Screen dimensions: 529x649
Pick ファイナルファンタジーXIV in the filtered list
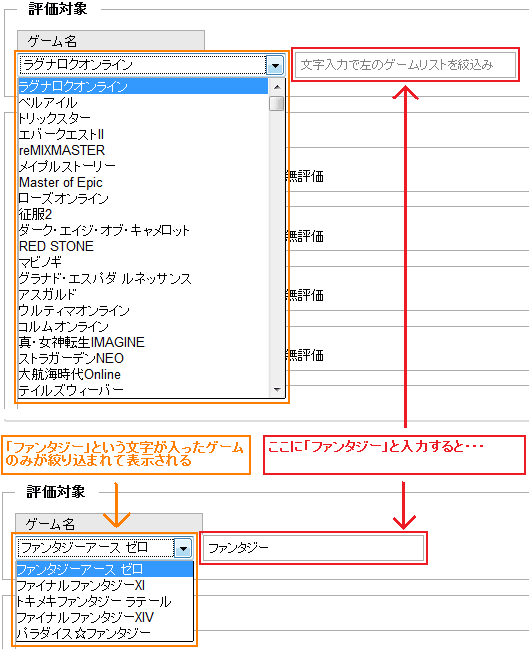(x=105, y=617)
